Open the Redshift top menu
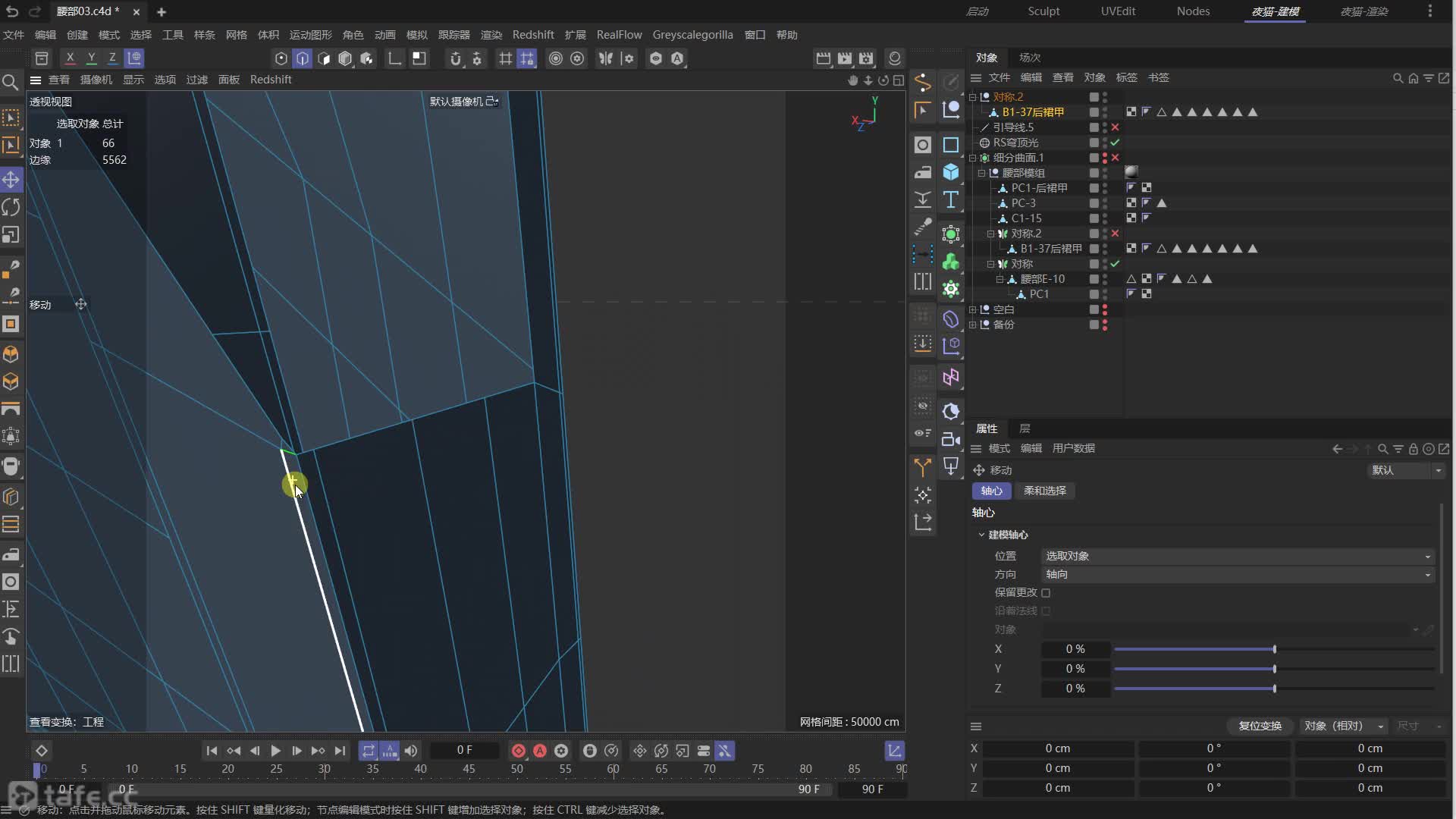The height and width of the screenshot is (819, 1456). coord(533,35)
